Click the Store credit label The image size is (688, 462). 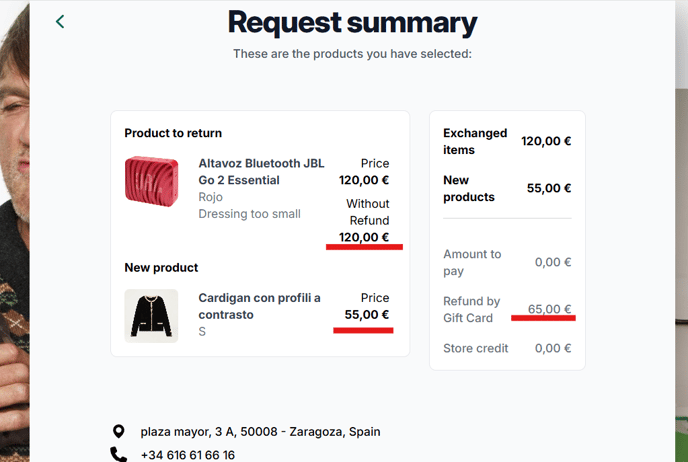pos(476,348)
